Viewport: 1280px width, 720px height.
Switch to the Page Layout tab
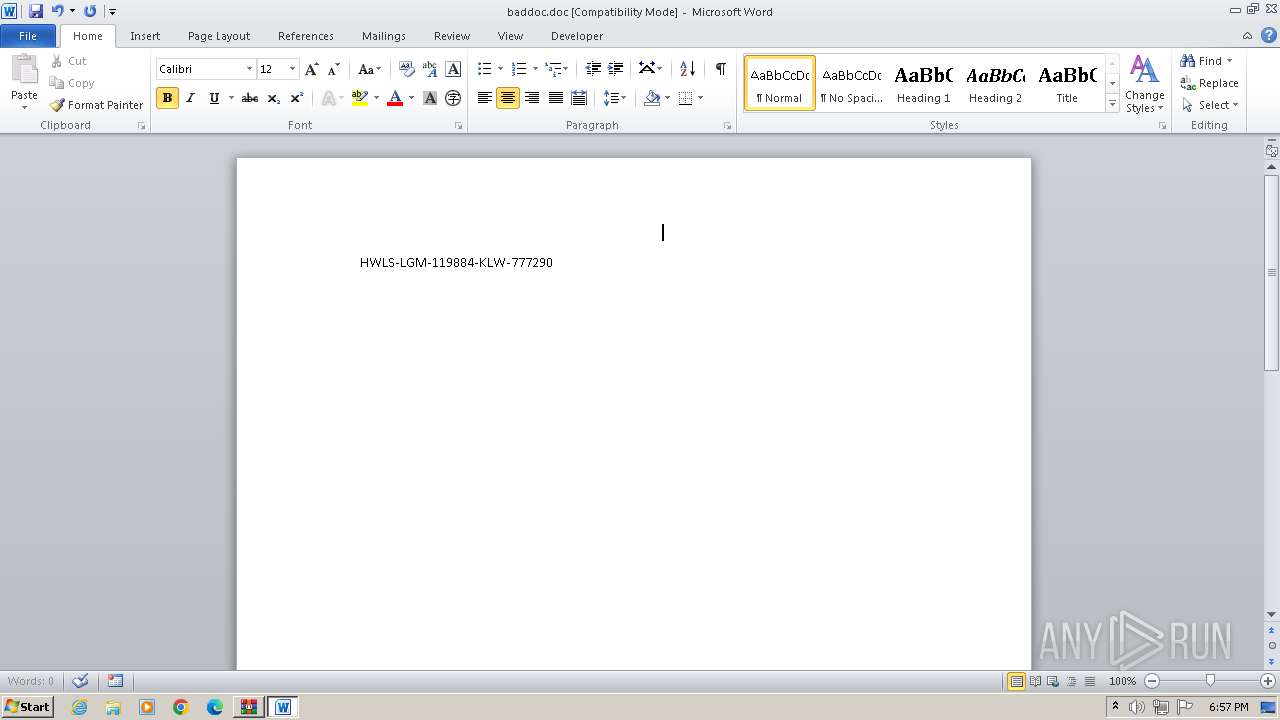[219, 36]
